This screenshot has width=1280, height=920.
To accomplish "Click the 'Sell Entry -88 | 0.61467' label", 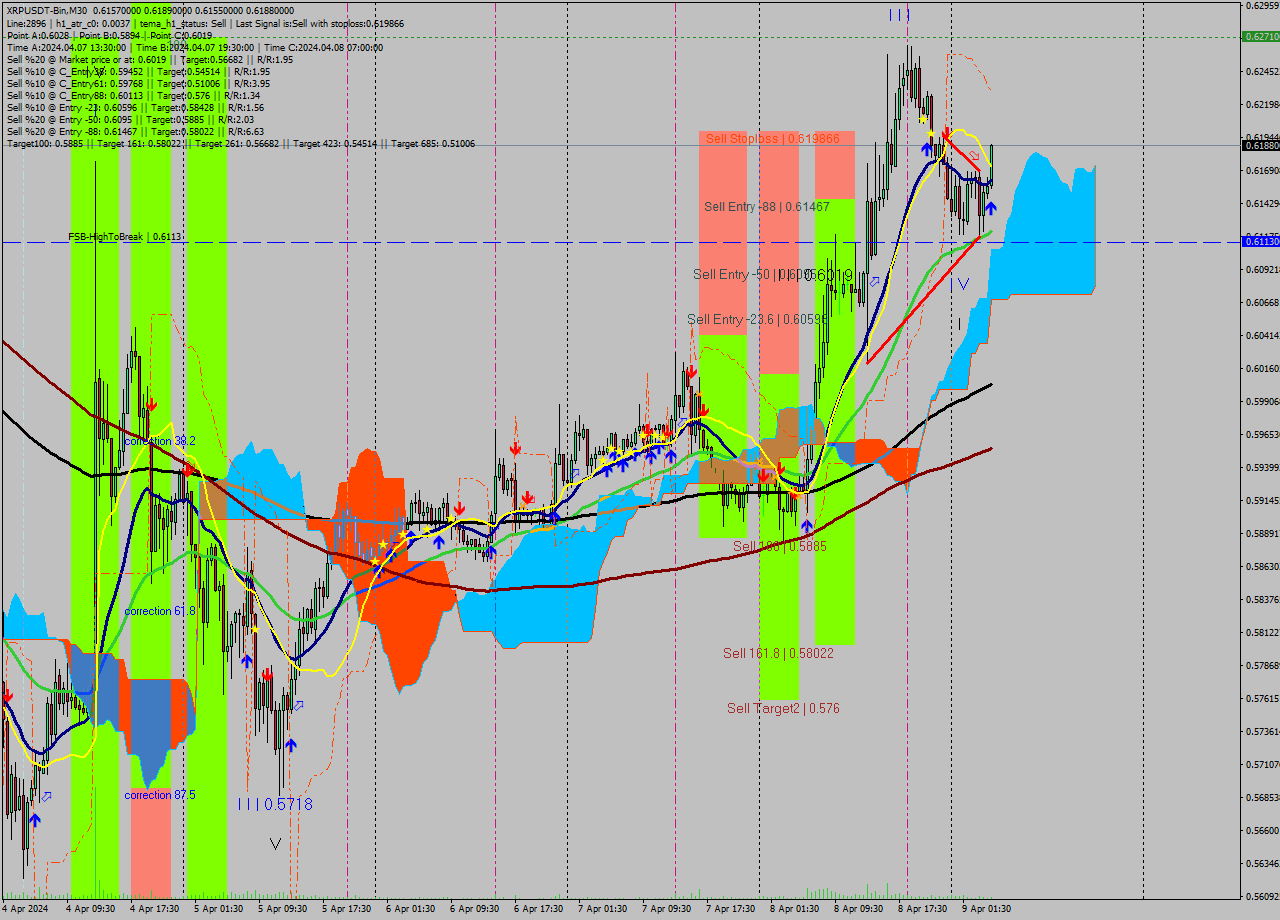I will [767, 206].
